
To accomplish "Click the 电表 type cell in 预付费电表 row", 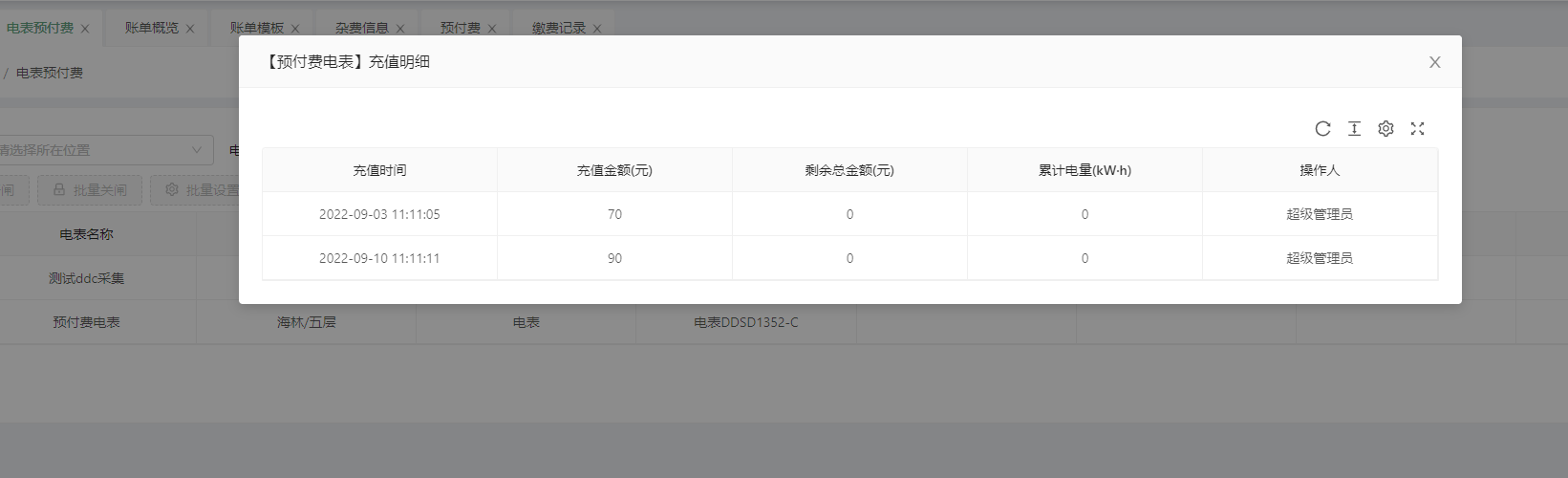I will click(x=526, y=322).
